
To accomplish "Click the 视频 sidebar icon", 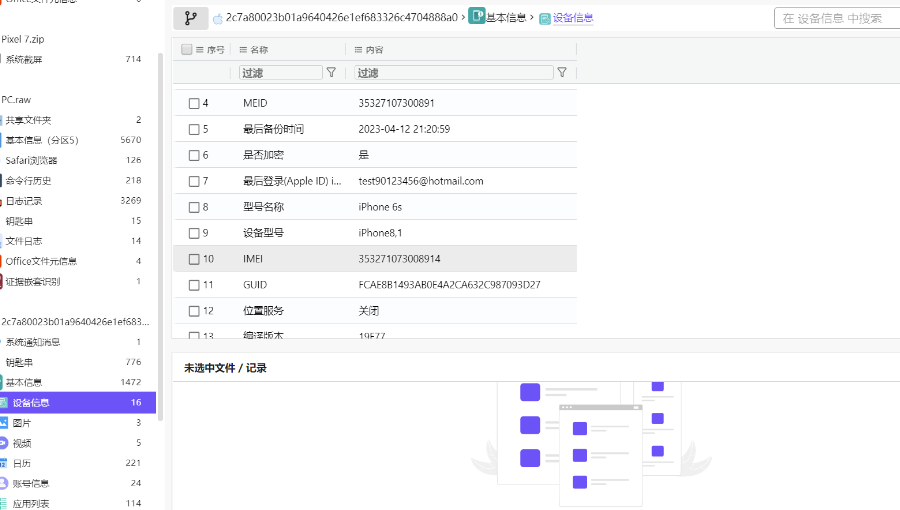I will click(x=3, y=443).
